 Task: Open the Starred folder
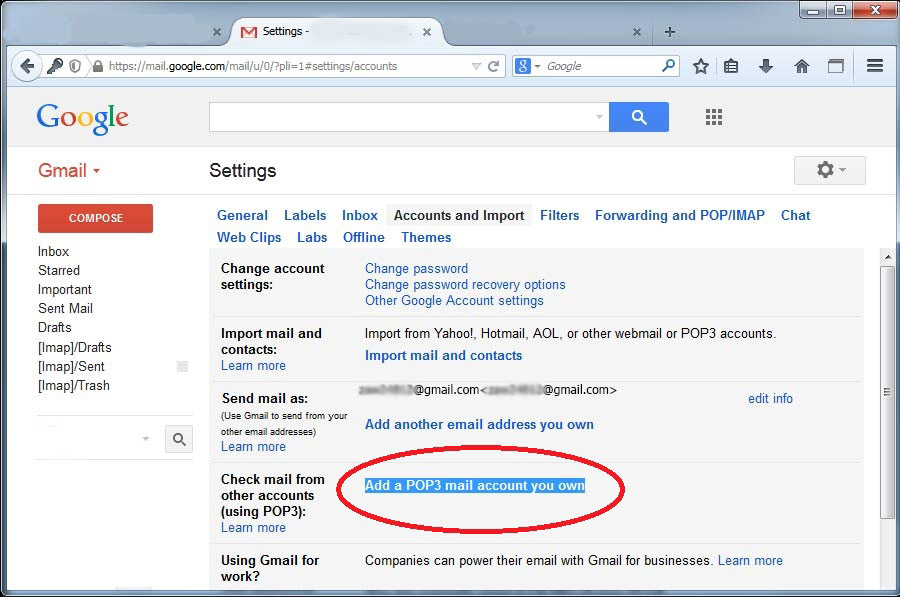[59, 270]
